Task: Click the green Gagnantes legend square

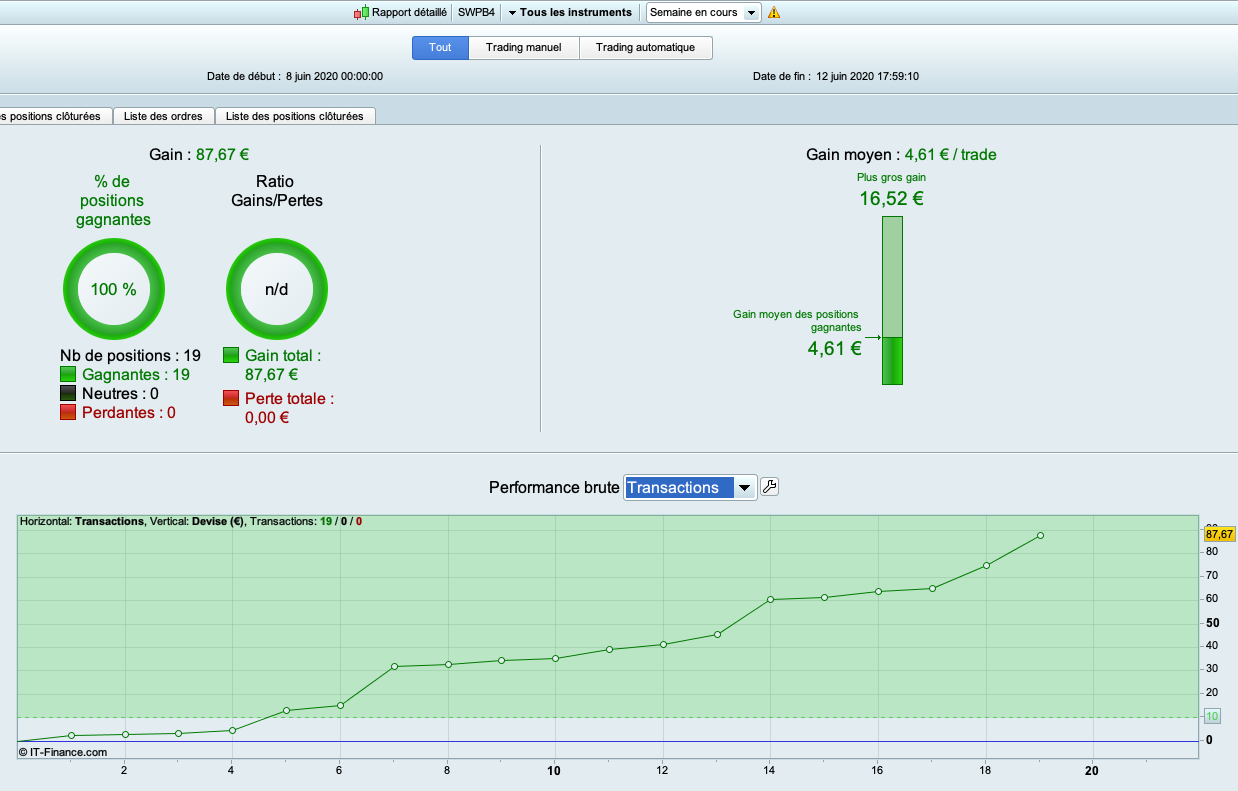Action: (68, 374)
